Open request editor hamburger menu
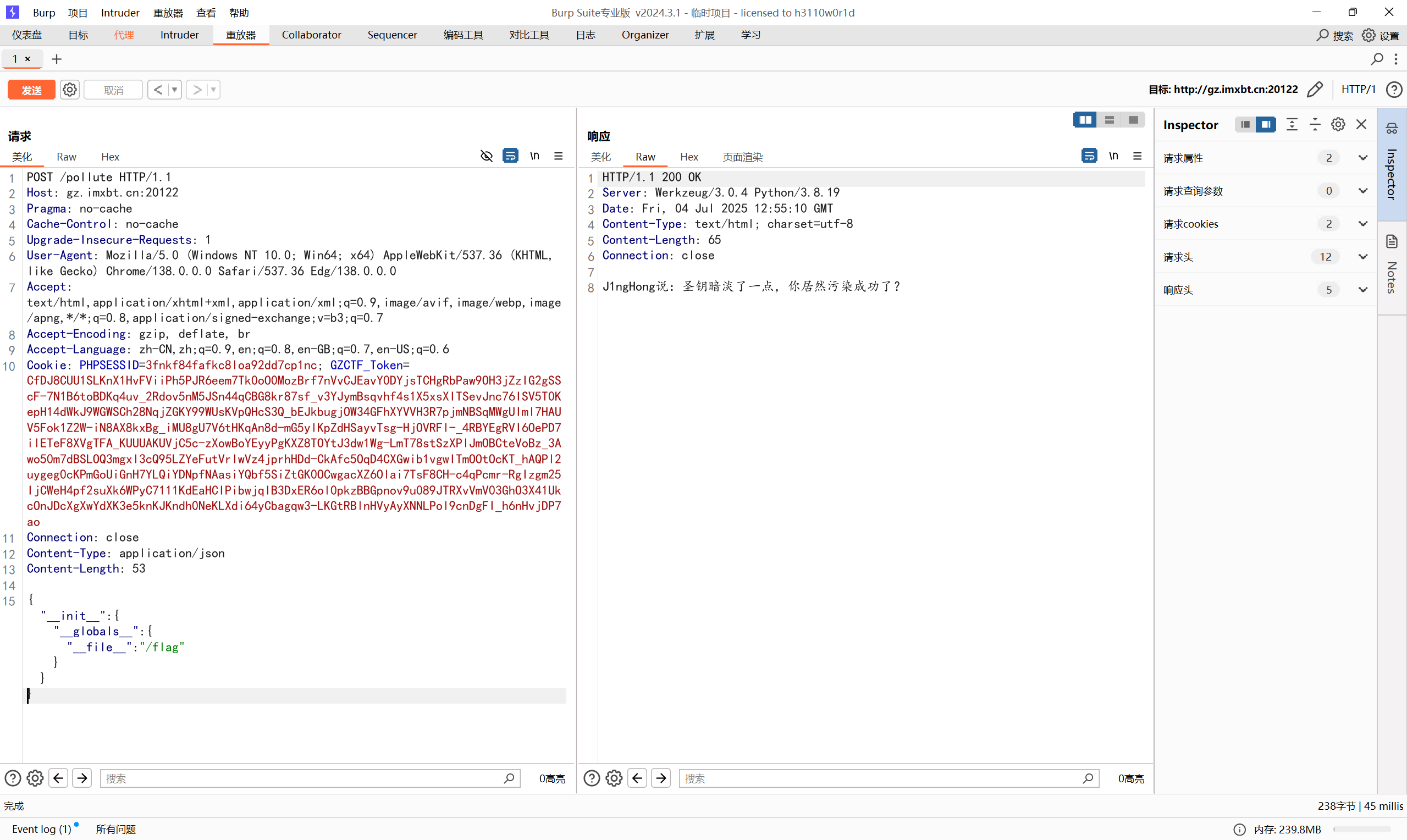The height and width of the screenshot is (840, 1407). 558,156
